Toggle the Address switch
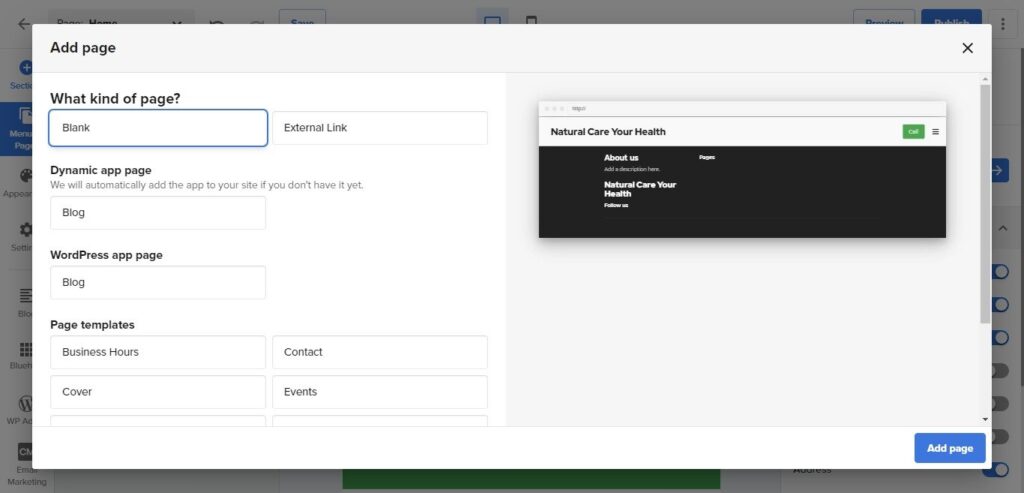The image size is (1024, 493). coord(999,468)
